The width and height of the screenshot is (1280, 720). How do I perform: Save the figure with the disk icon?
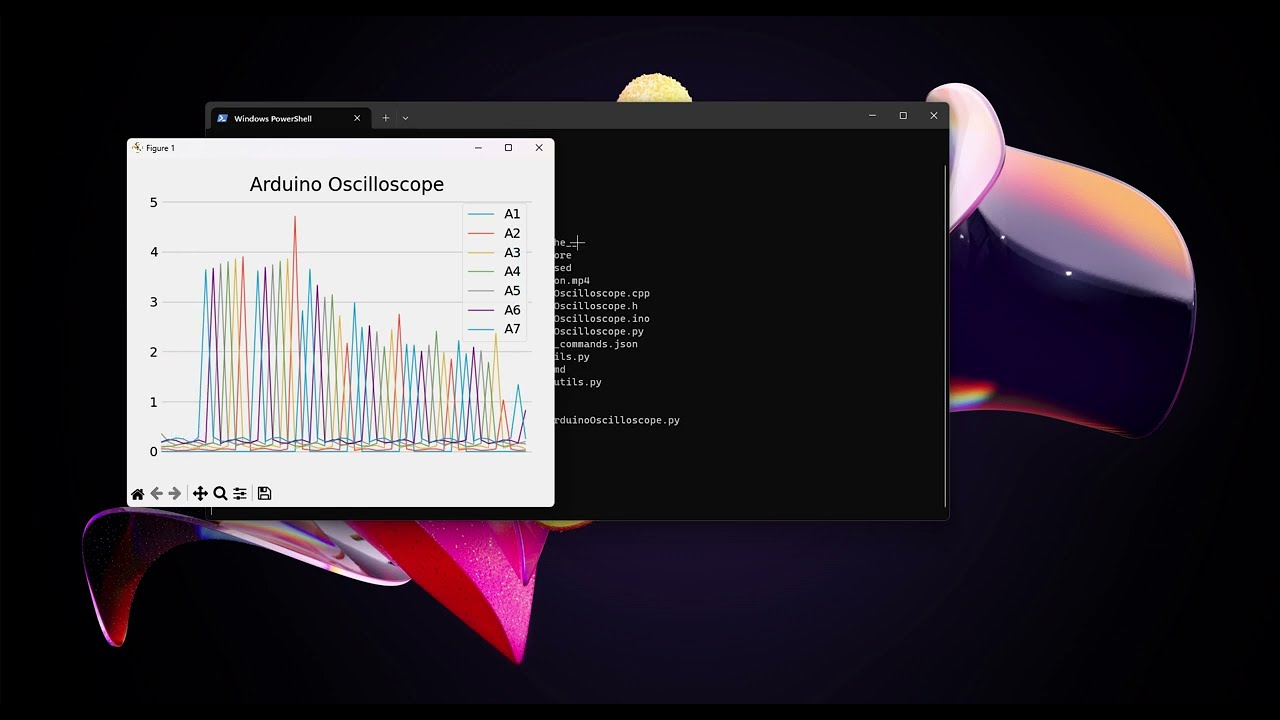pyautogui.click(x=264, y=494)
